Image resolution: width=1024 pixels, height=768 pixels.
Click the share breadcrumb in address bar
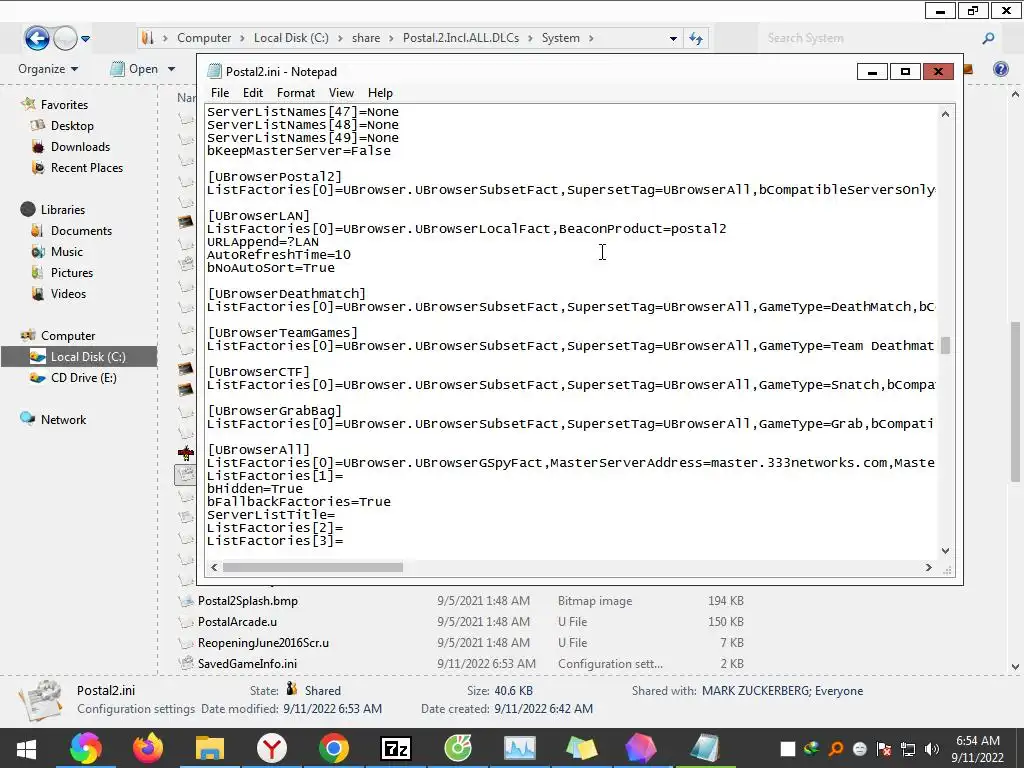[x=366, y=38]
